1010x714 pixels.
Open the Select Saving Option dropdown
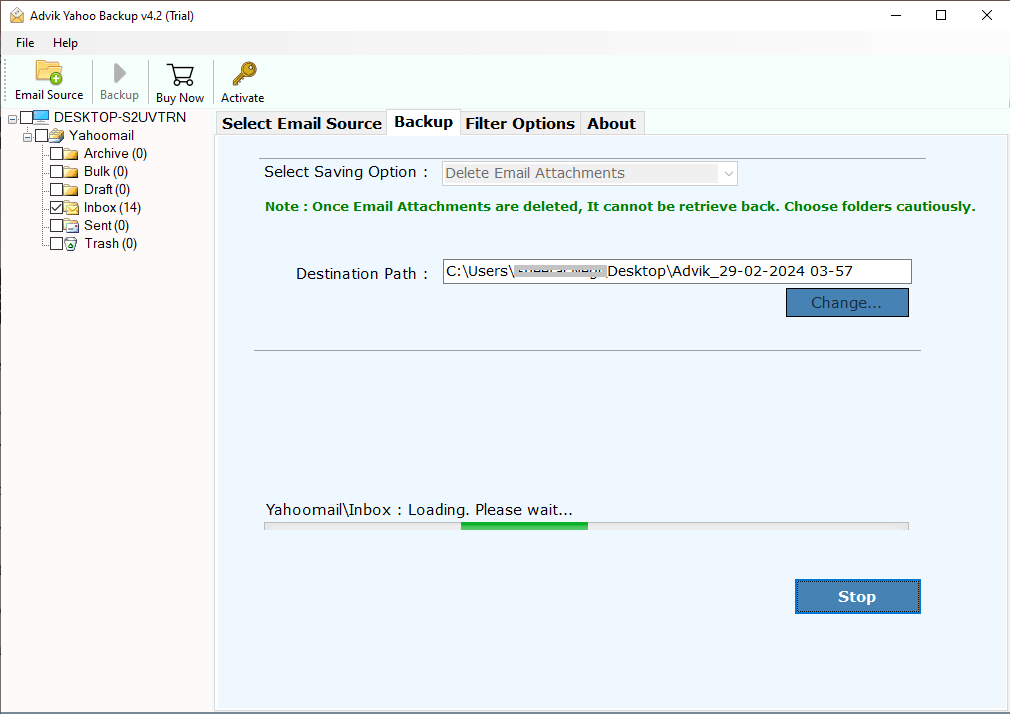click(x=589, y=173)
